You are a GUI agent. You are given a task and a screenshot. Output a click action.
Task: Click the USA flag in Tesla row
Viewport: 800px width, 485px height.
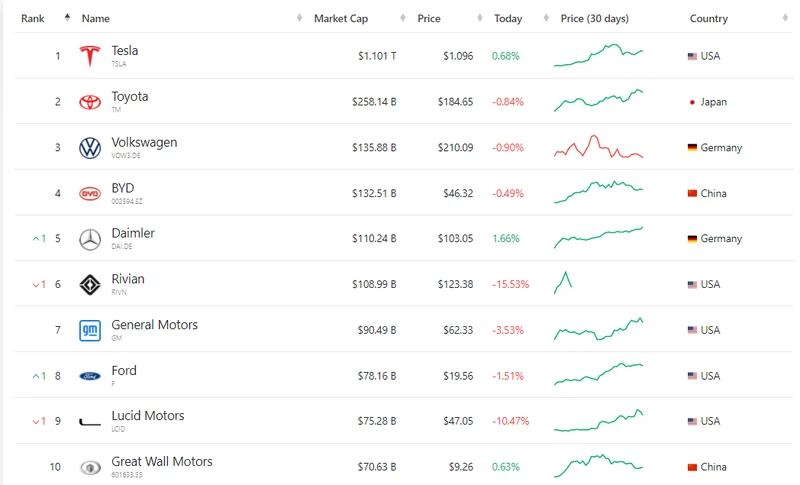coord(692,56)
